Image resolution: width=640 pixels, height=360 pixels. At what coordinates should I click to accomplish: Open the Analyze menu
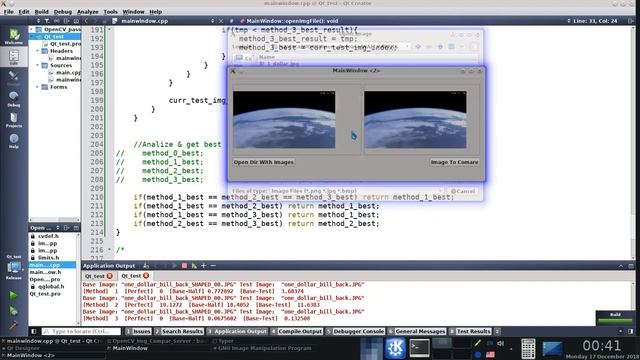(x=87, y=12)
